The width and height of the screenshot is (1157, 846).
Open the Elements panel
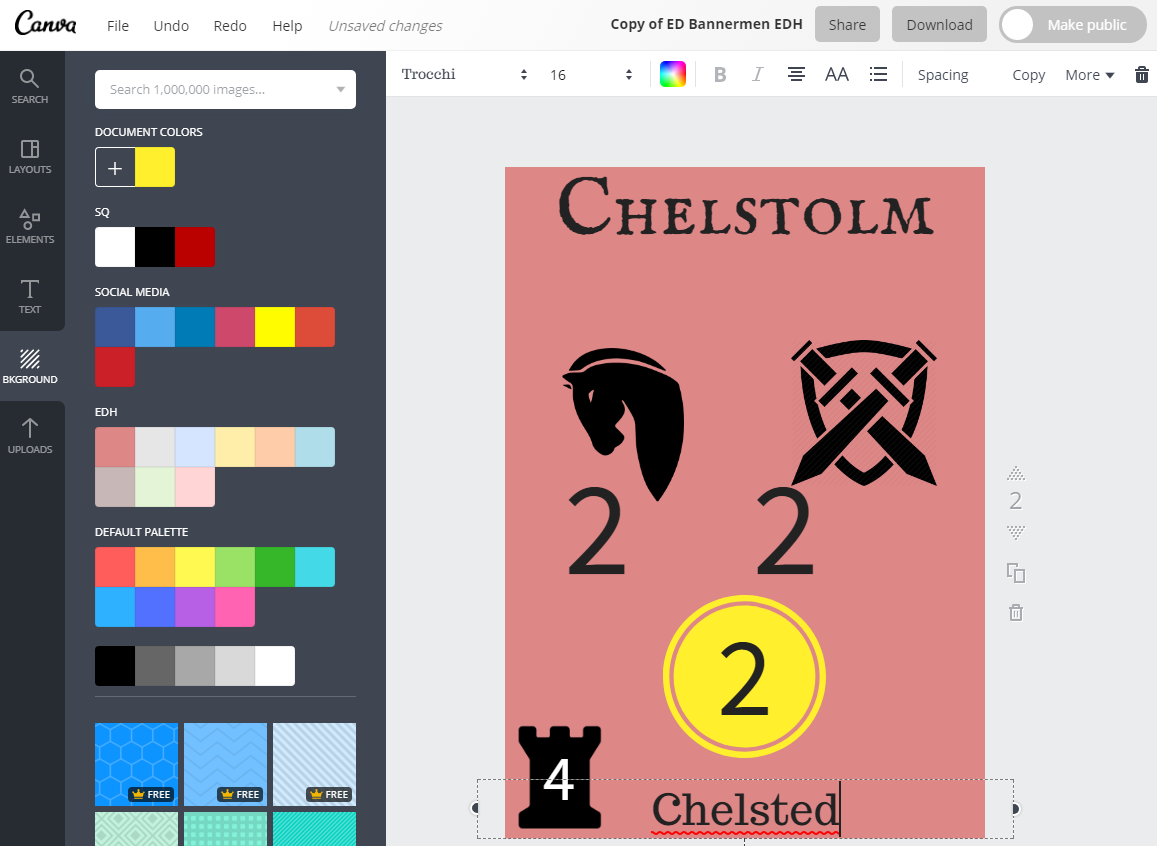(30, 226)
